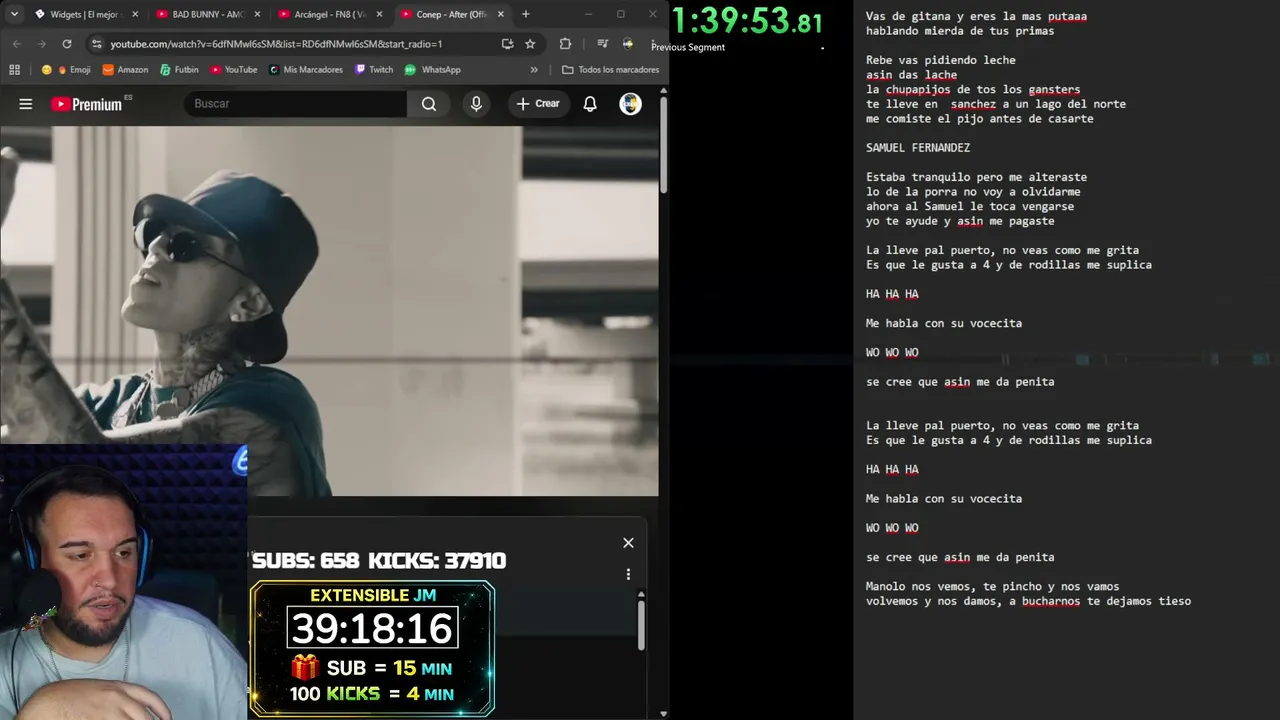Screen dimensions: 1280x720
Task: Open the browser media controls icon
Action: [x=602, y=44]
